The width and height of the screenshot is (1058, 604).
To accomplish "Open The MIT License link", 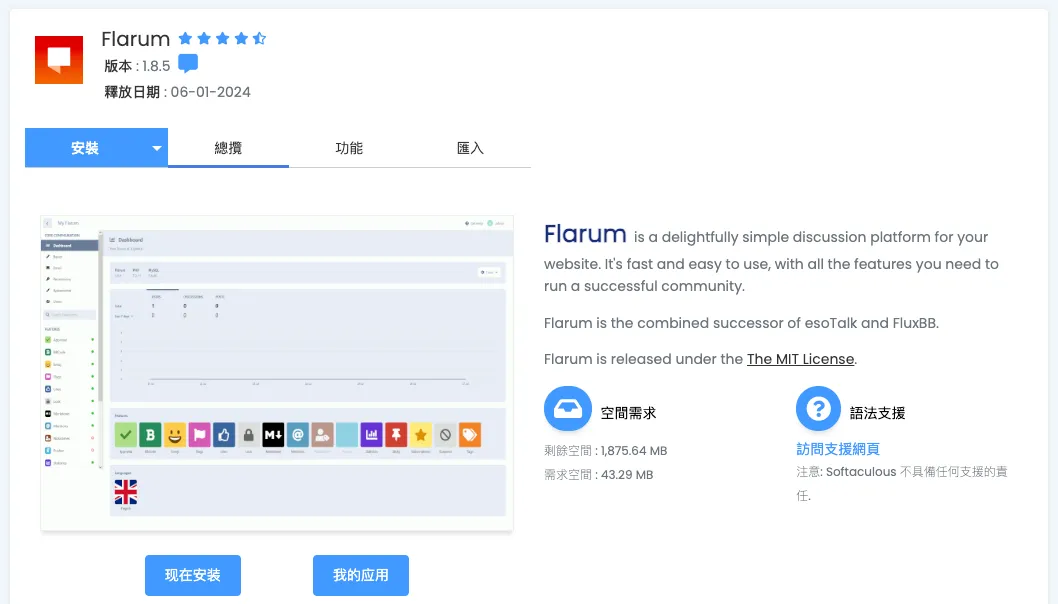I will [800, 359].
